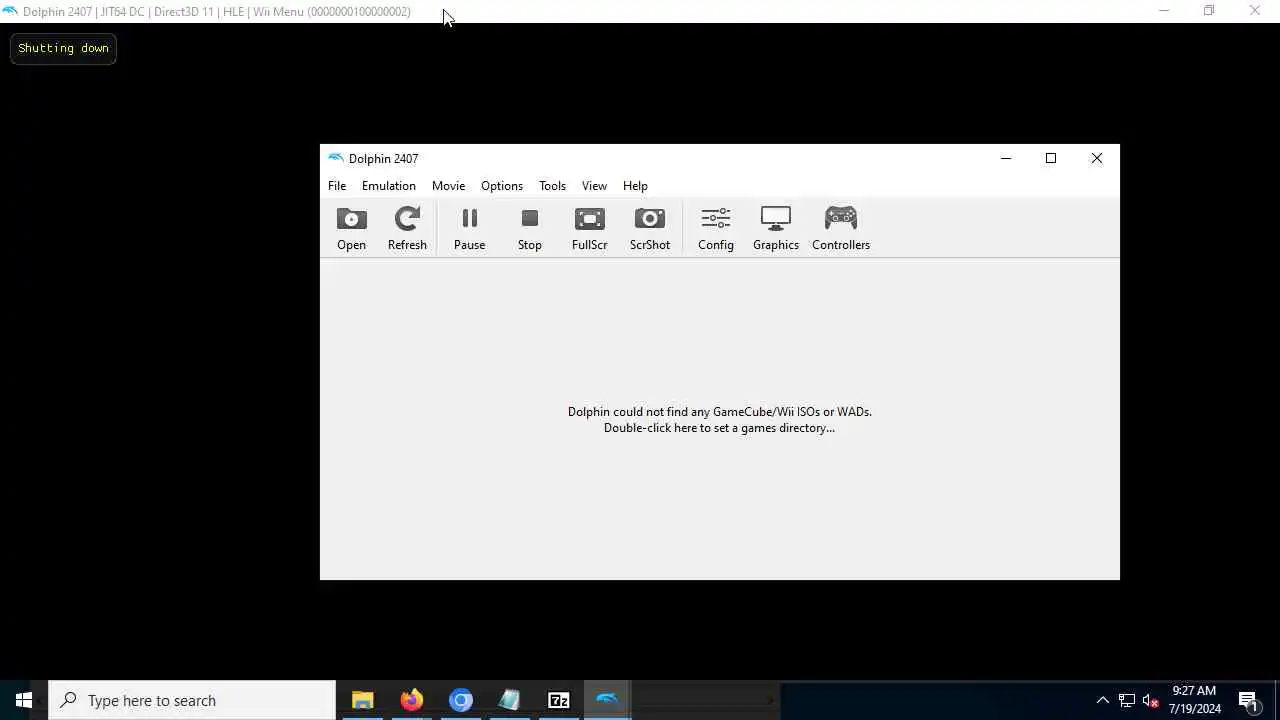1280x720 pixels.
Task: Refresh the game list
Action: click(x=407, y=229)
